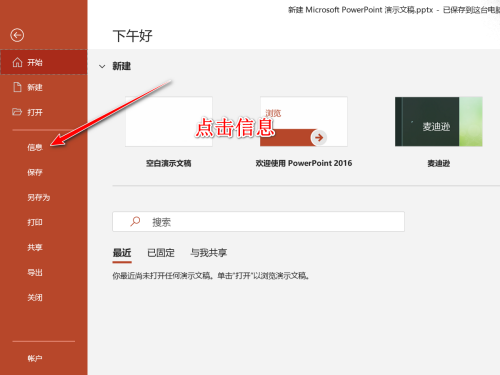Click 关闭 in the sidebar
Screen dimensions: 500x375
tap(35, 297)
